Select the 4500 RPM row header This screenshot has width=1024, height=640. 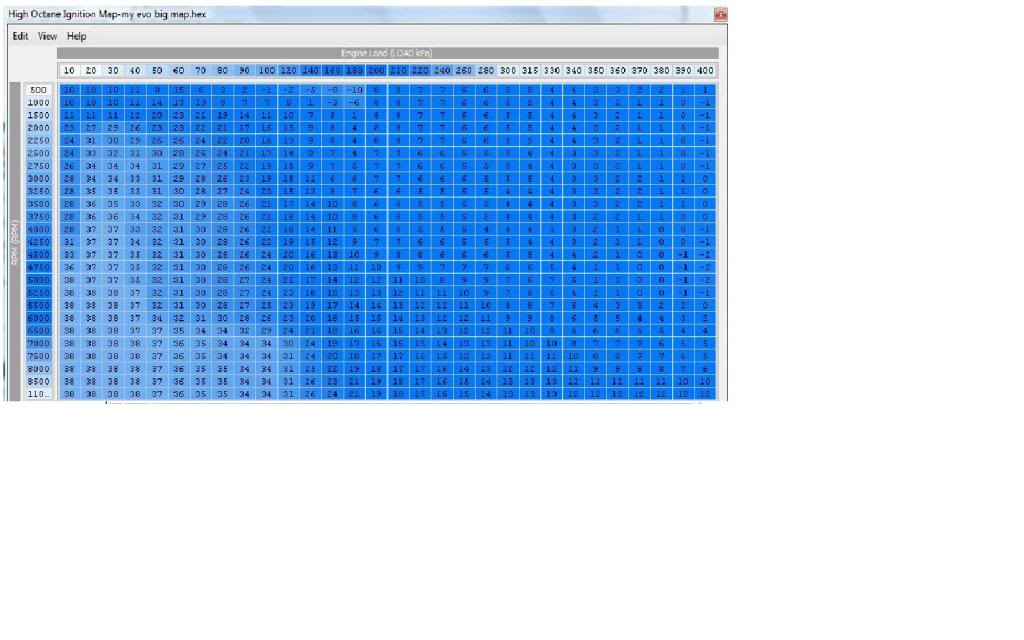pyautogui.click(x=39, y=255)
